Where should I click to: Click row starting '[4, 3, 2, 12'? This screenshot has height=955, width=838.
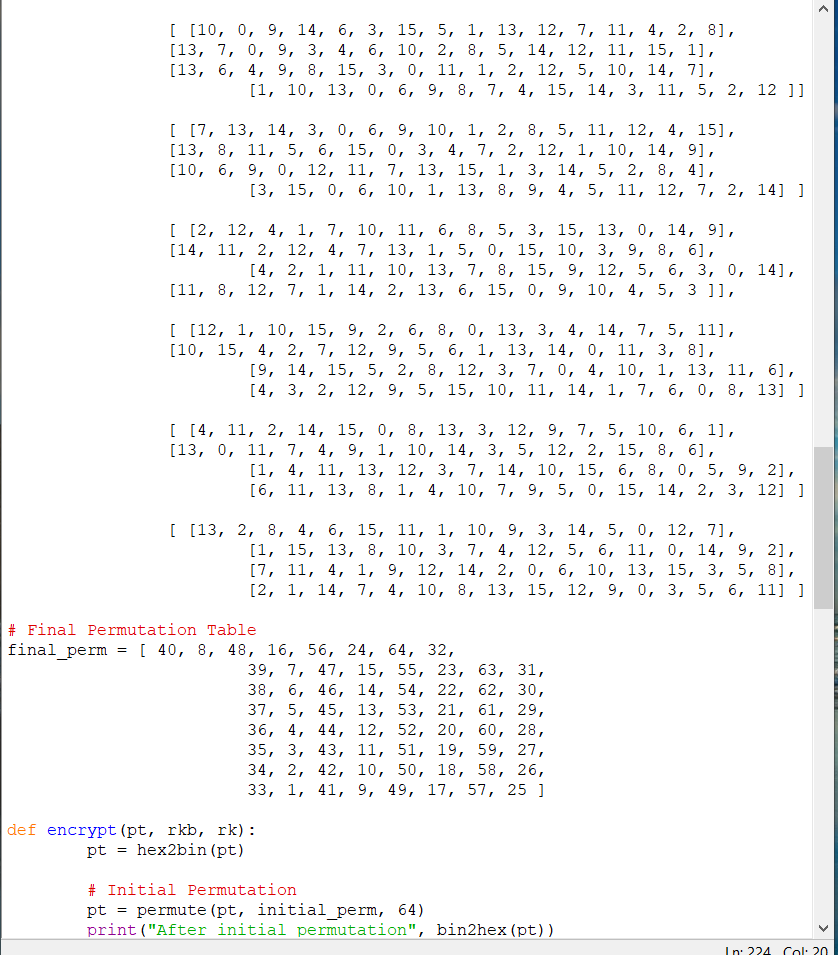point(527,390)
